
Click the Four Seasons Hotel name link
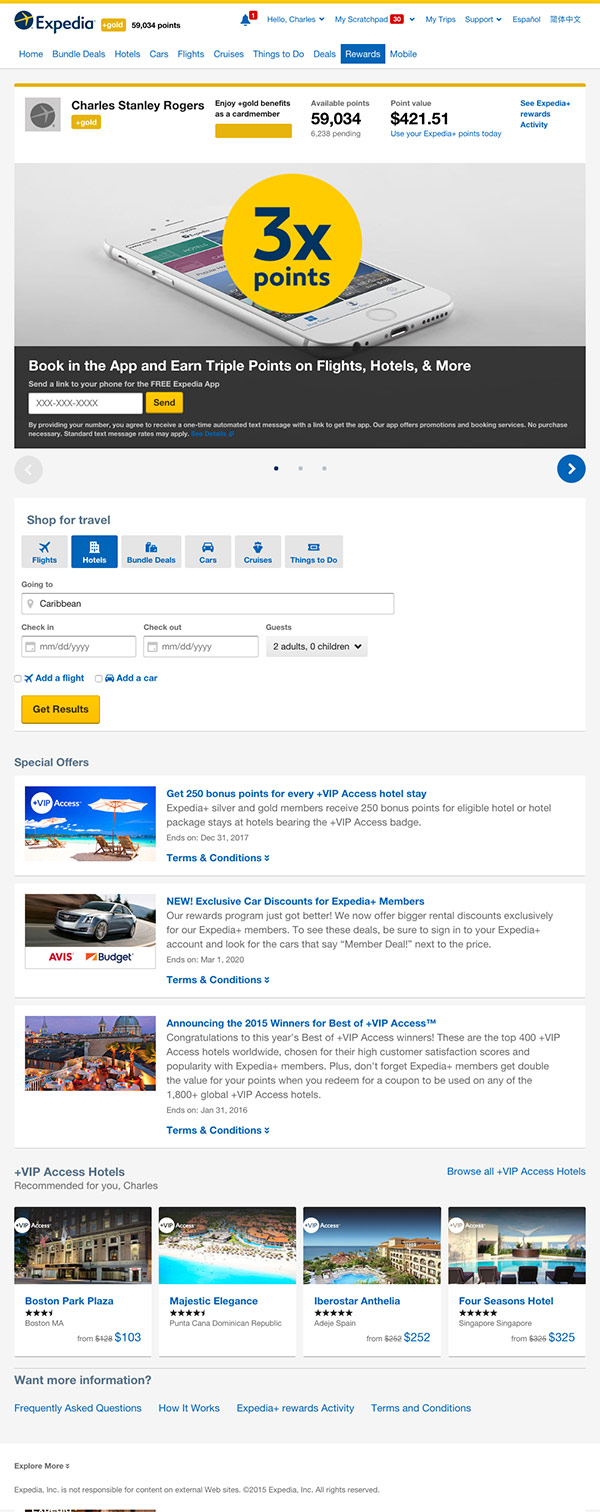[506, 1301]
